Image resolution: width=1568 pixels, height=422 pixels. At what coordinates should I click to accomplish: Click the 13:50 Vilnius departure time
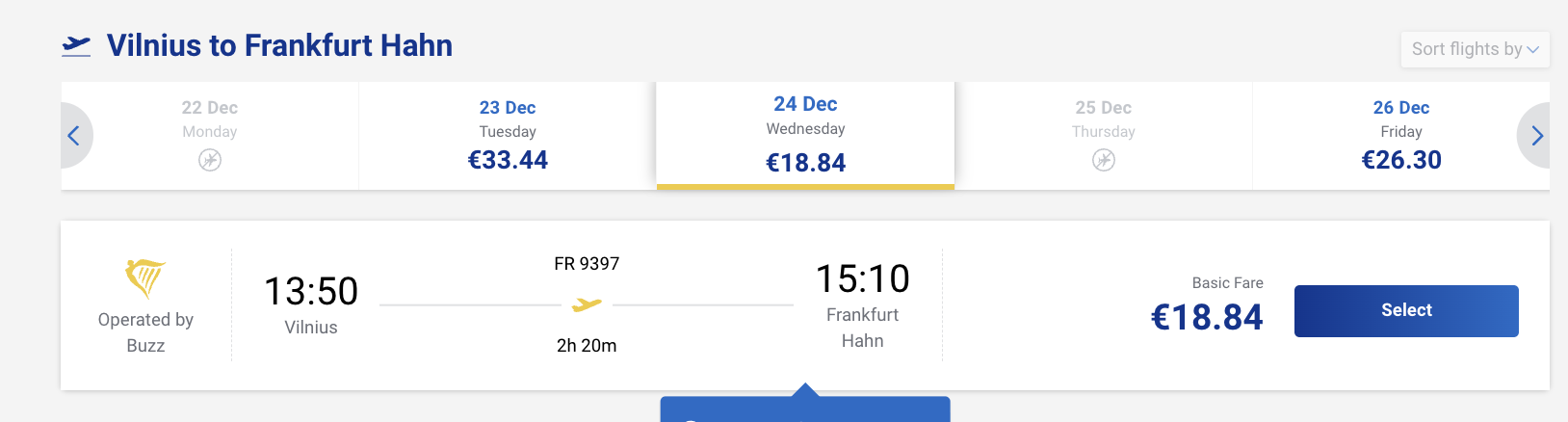[x=311, y=292]
